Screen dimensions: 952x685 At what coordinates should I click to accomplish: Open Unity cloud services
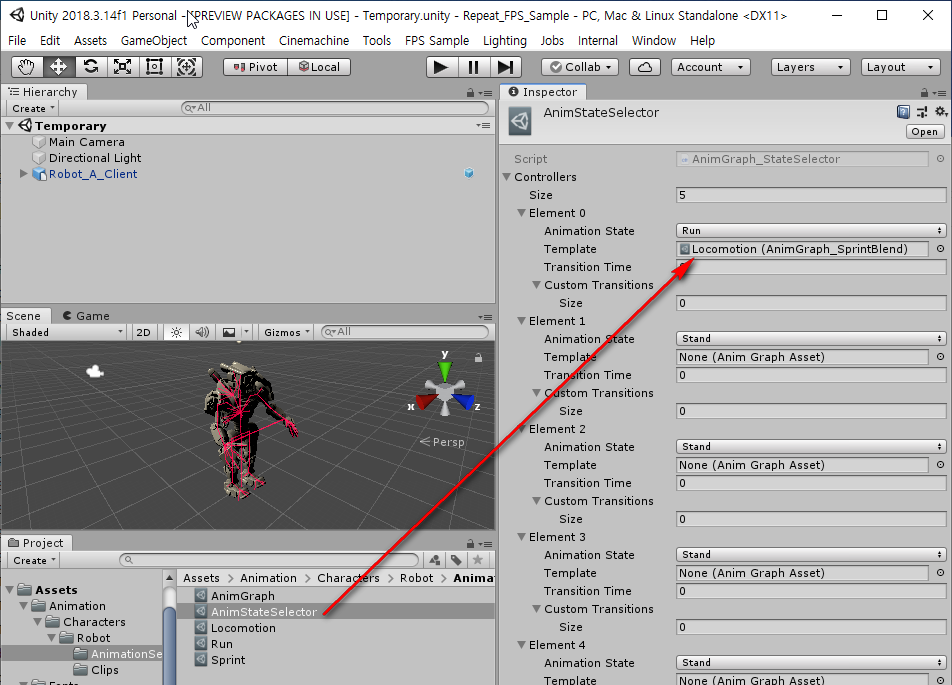point(645,67)
